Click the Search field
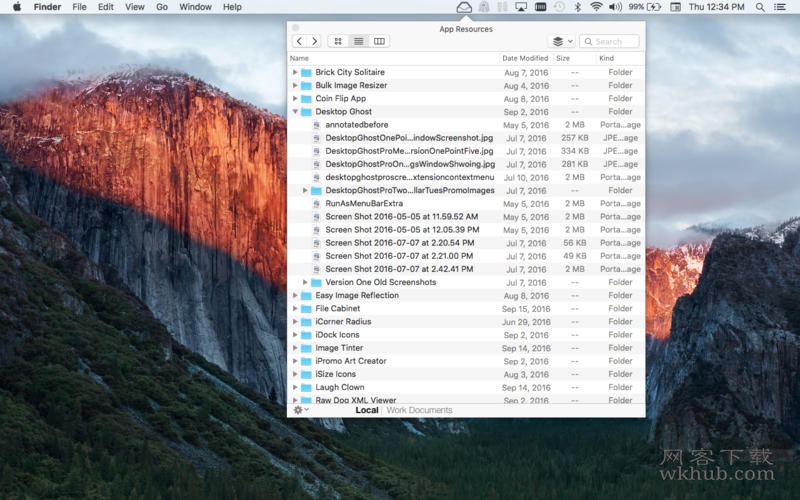 pyautogui.click(x=609, y=41)
